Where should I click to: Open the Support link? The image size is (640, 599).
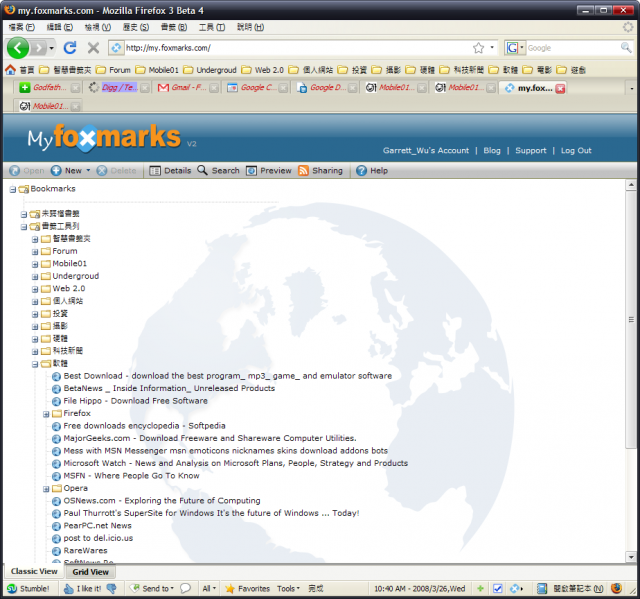coord(531,151)
